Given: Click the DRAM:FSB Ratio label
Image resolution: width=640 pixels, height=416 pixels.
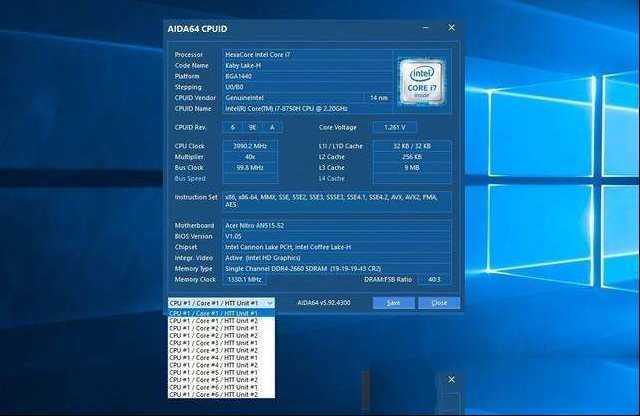Looking at the screenshot, I should pos(388,280).
